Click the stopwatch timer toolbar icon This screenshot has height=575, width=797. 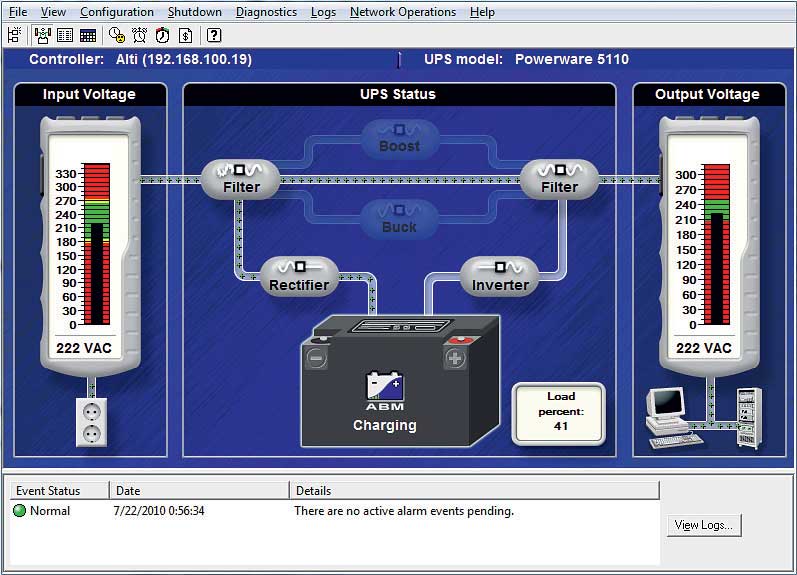(x=163, y=35)
